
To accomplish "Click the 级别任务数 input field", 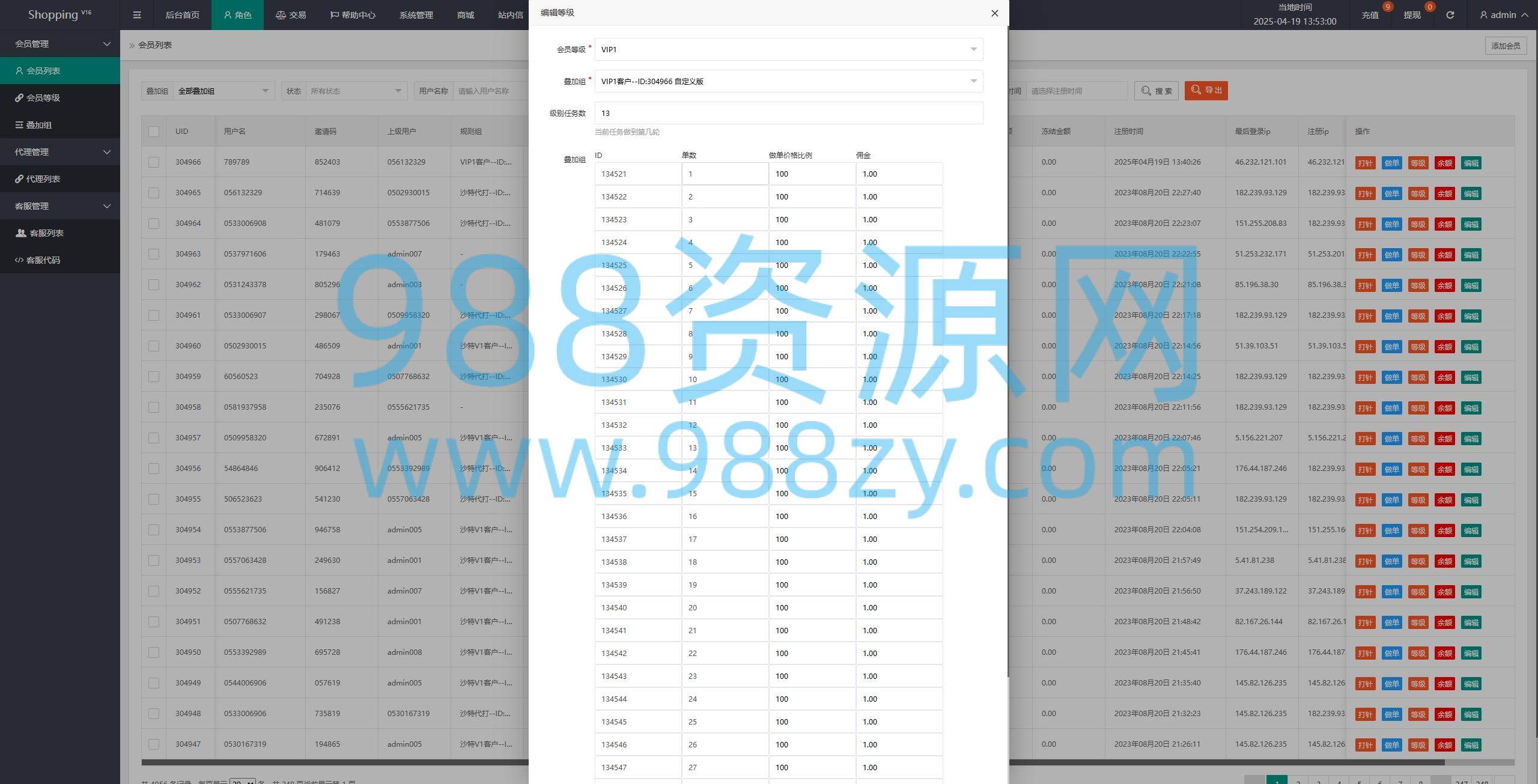I will click(x=788, y=113).
